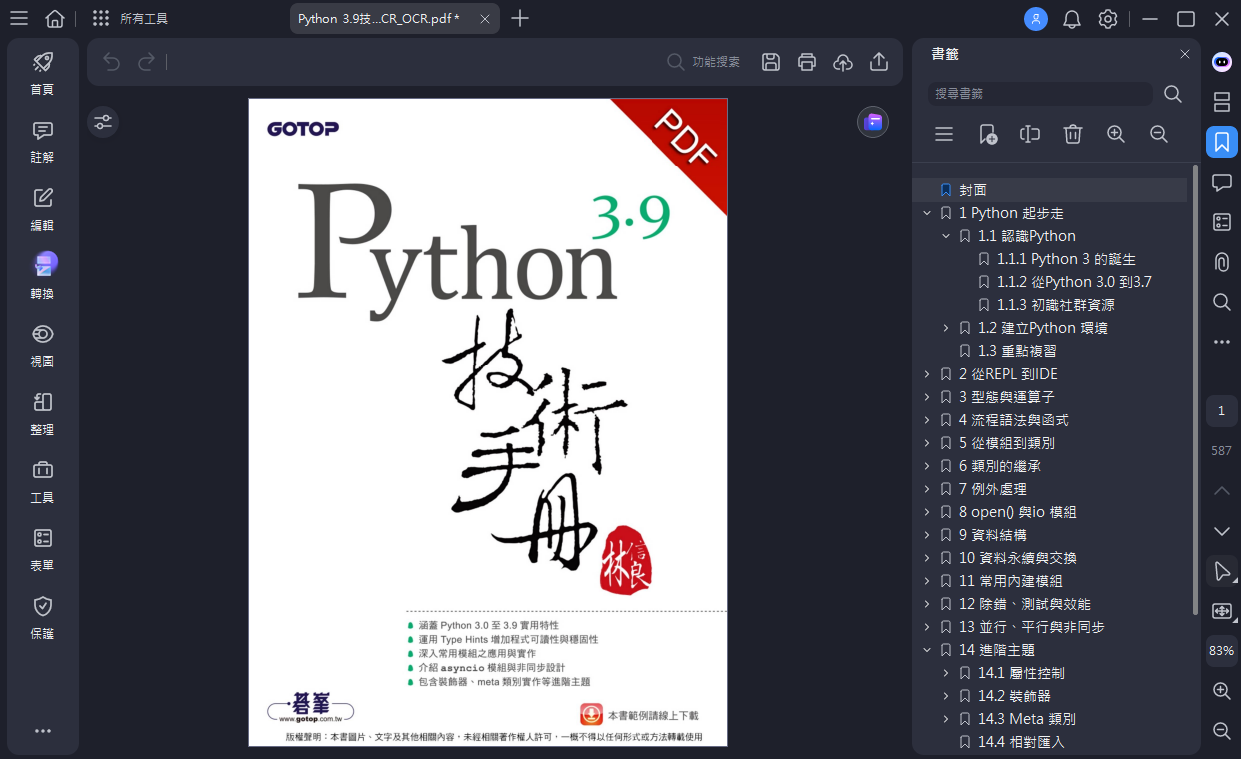The width and height of the screenshot is (1241, 759).
Task: Open the 所有工具 all tools menu
Action: tap(130, 19)
